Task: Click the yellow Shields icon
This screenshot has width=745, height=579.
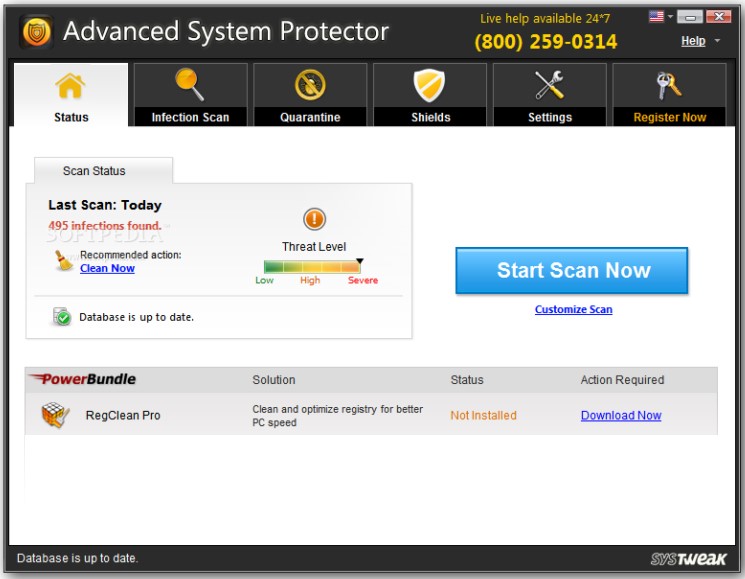Action: 429,85
